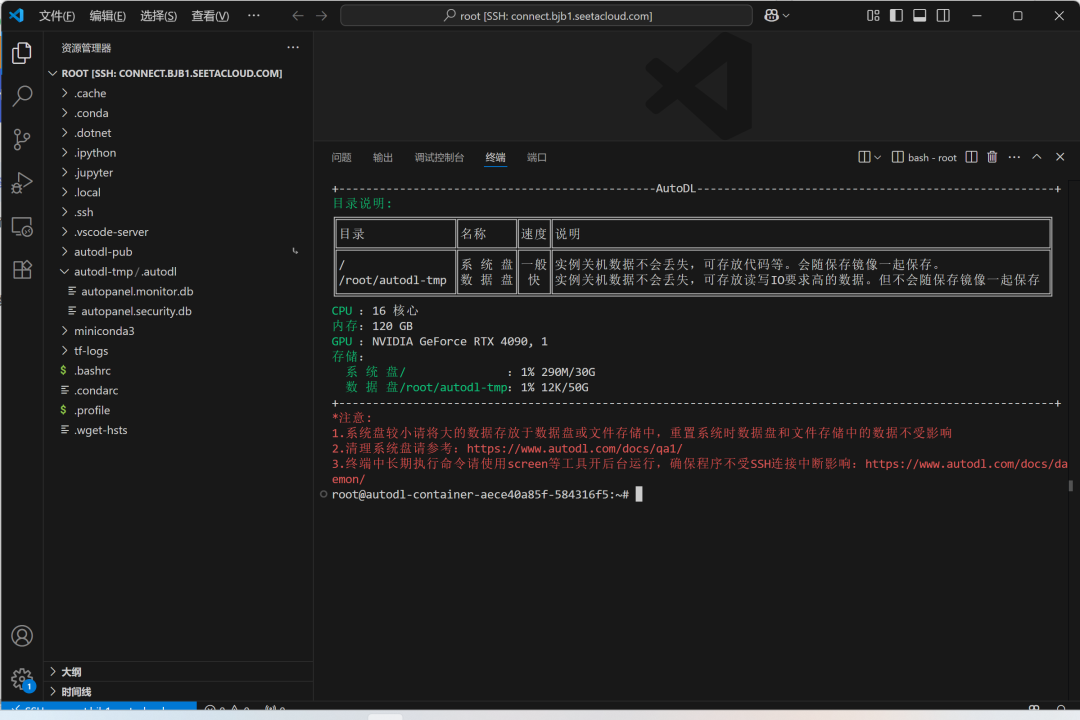Open the Manage gear settings icon
This screenshot has width=1080, height=720.
click(22, 679)
